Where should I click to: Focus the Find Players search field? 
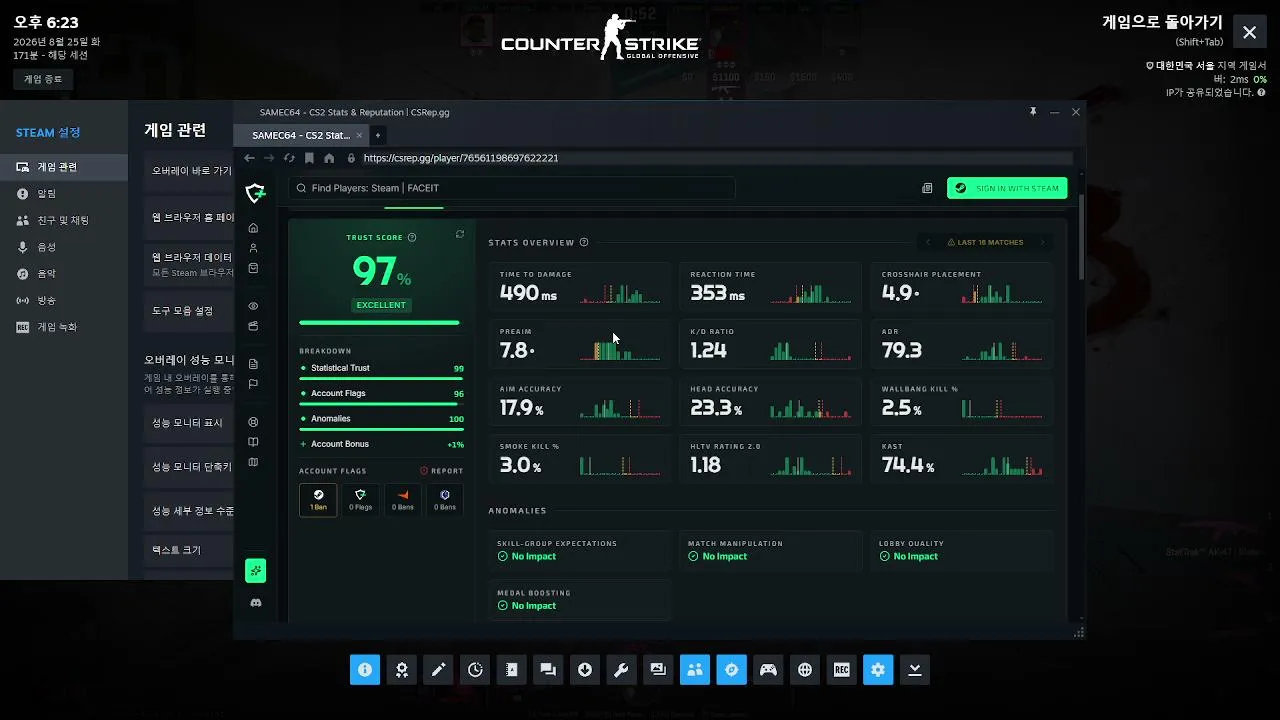pos(511,188)
